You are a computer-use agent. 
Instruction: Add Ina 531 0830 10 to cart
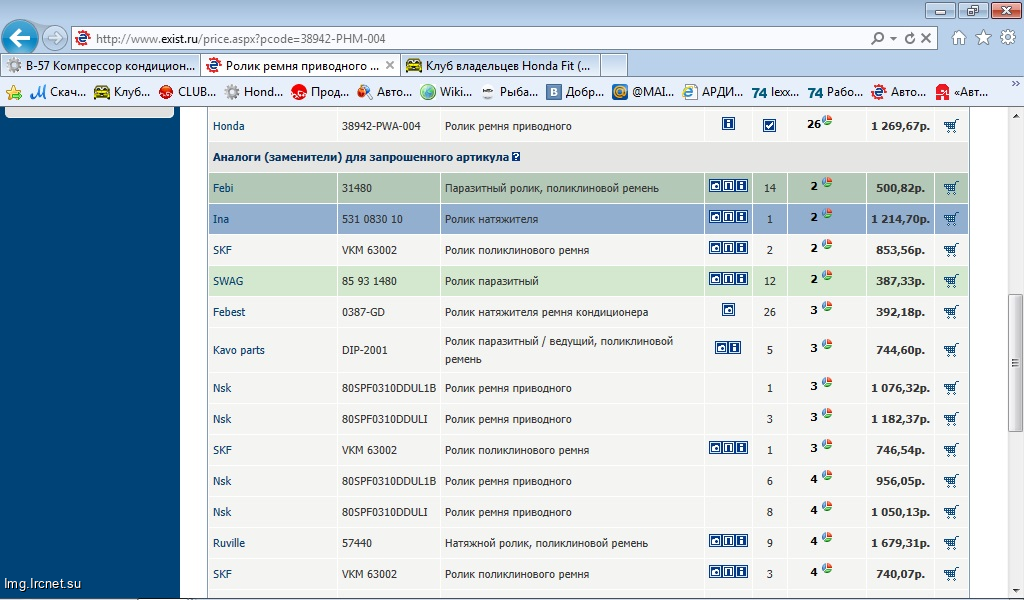(951, 219)
